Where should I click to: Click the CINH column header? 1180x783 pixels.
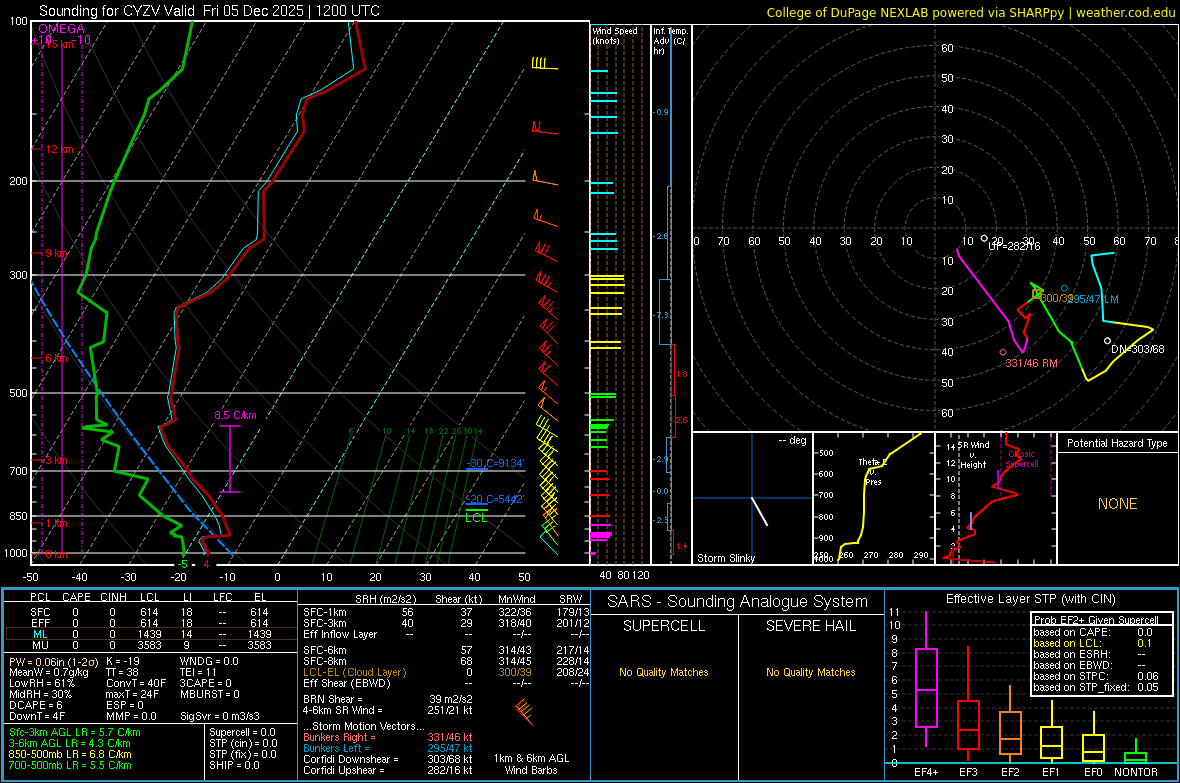pyautogui.click(x=114, y=597)
